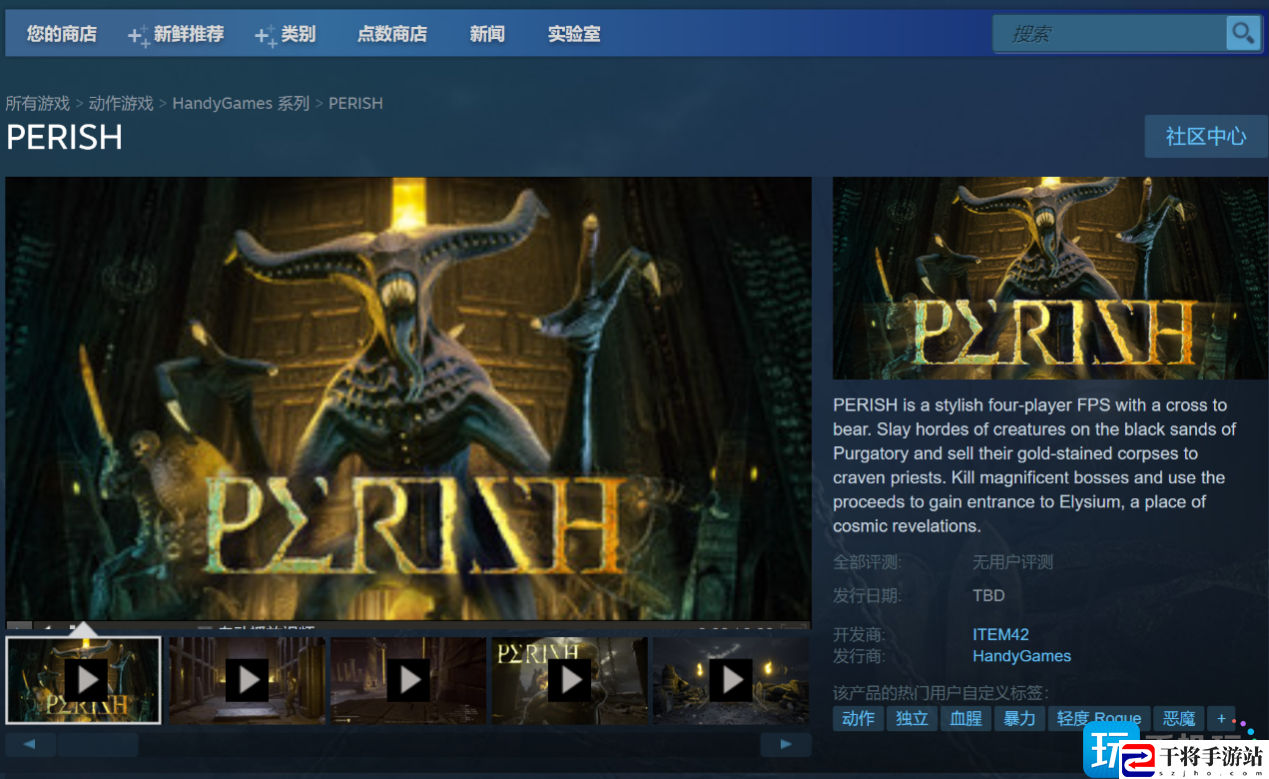Select the 独立 tag
Screen dimensions: 1269x779
point(912,718)
